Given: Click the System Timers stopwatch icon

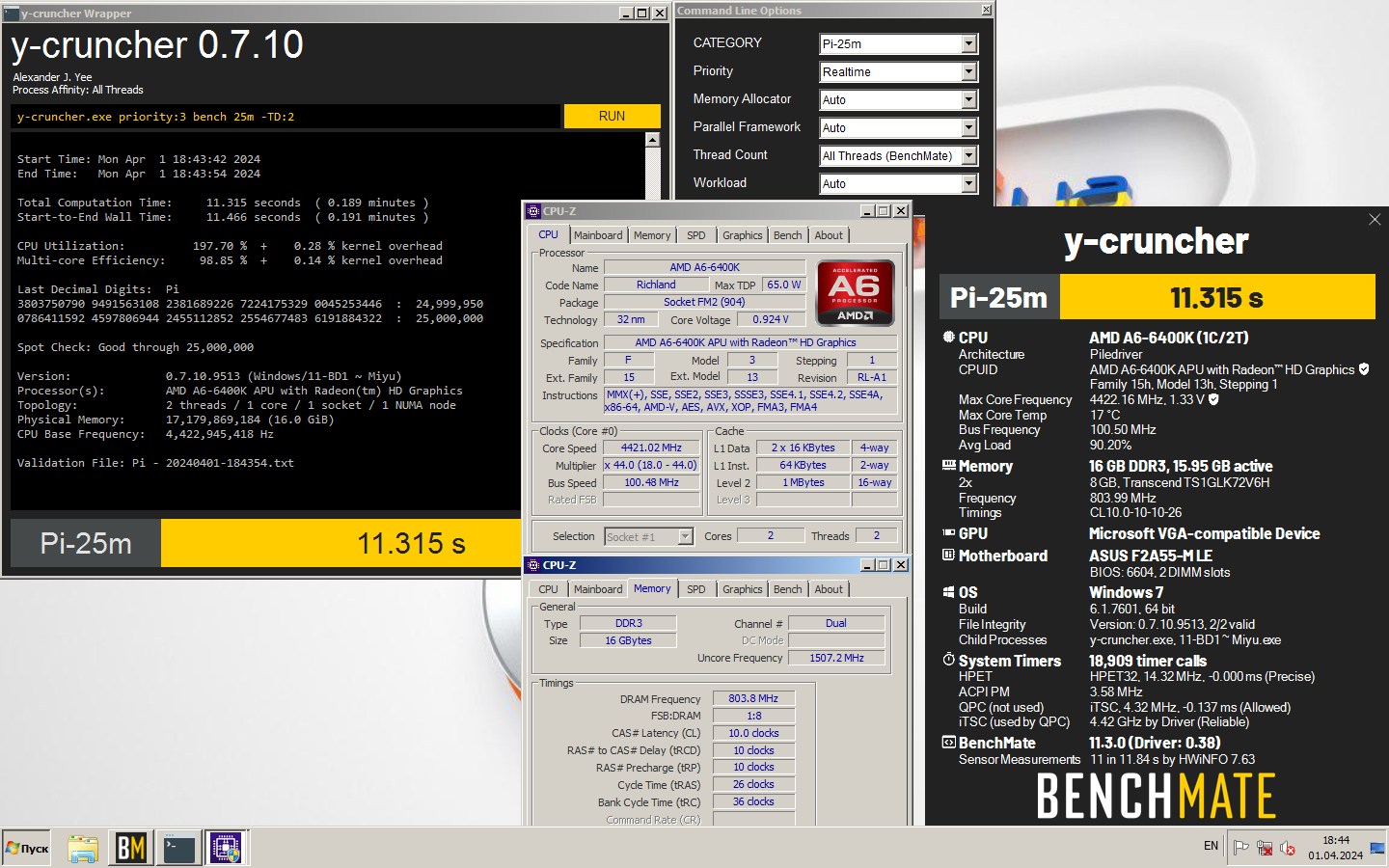Looking at the screenshot, I should (x=949, y=661).
